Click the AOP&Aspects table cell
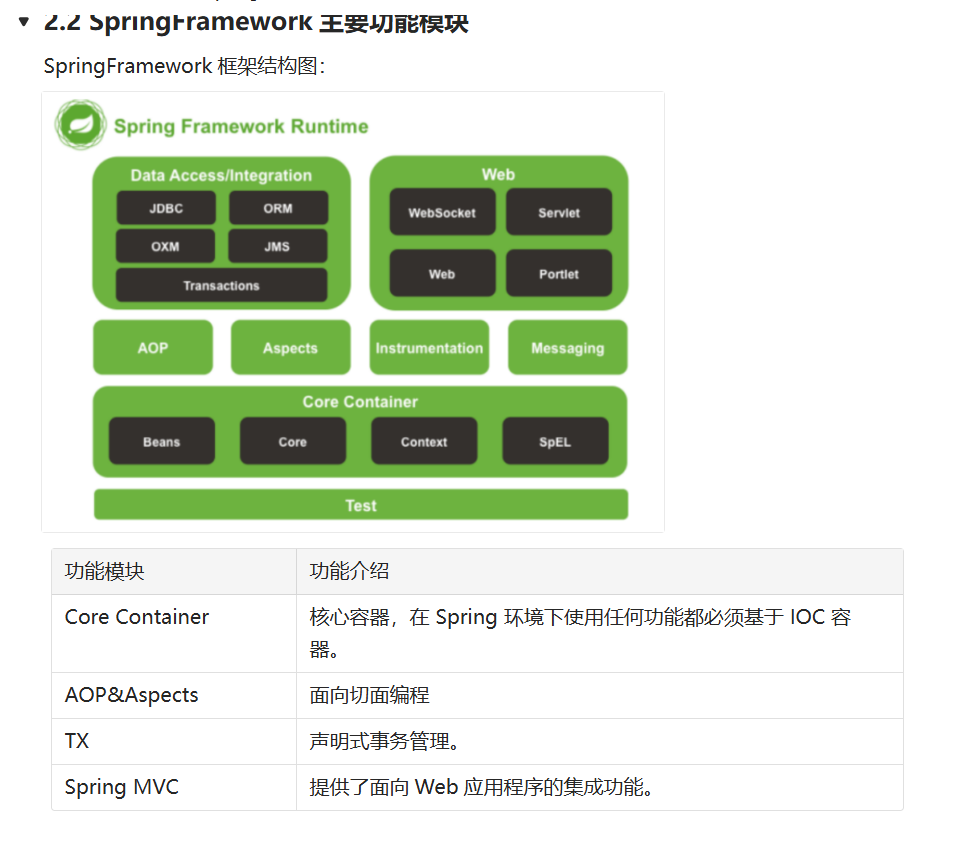This screenshot has width=954, height=845. point(174,695)
